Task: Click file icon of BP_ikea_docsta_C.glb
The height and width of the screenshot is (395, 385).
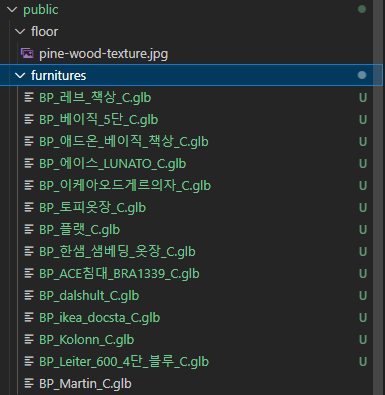Action: pos(29,317)
